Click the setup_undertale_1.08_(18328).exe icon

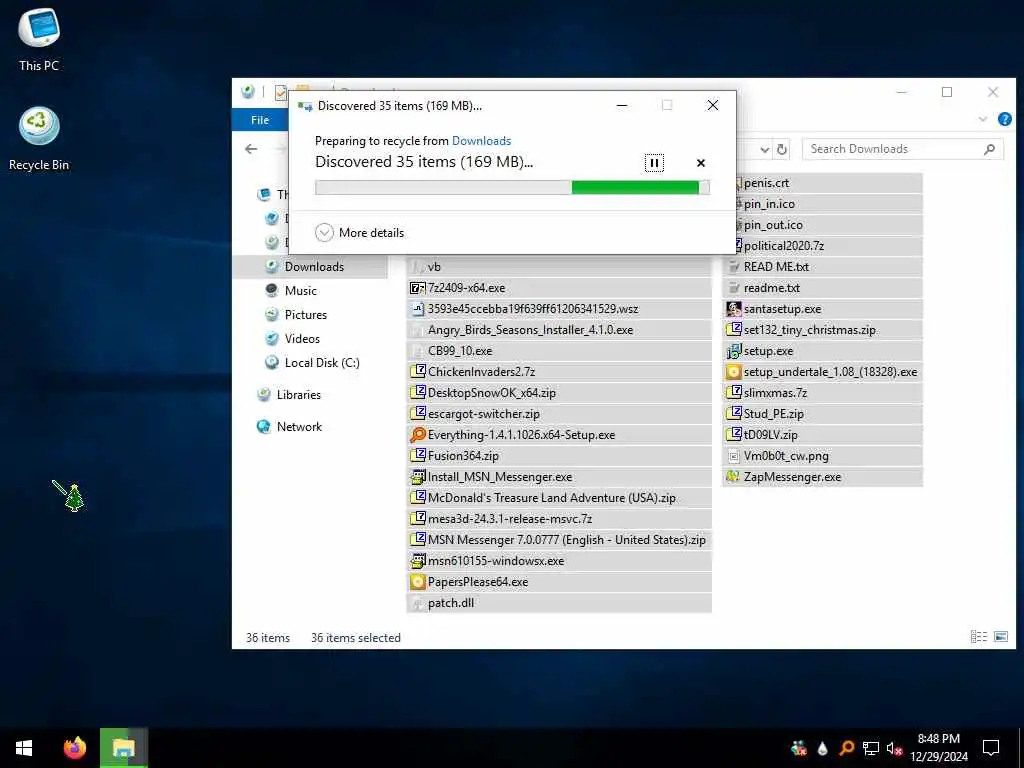pos(733,372)
